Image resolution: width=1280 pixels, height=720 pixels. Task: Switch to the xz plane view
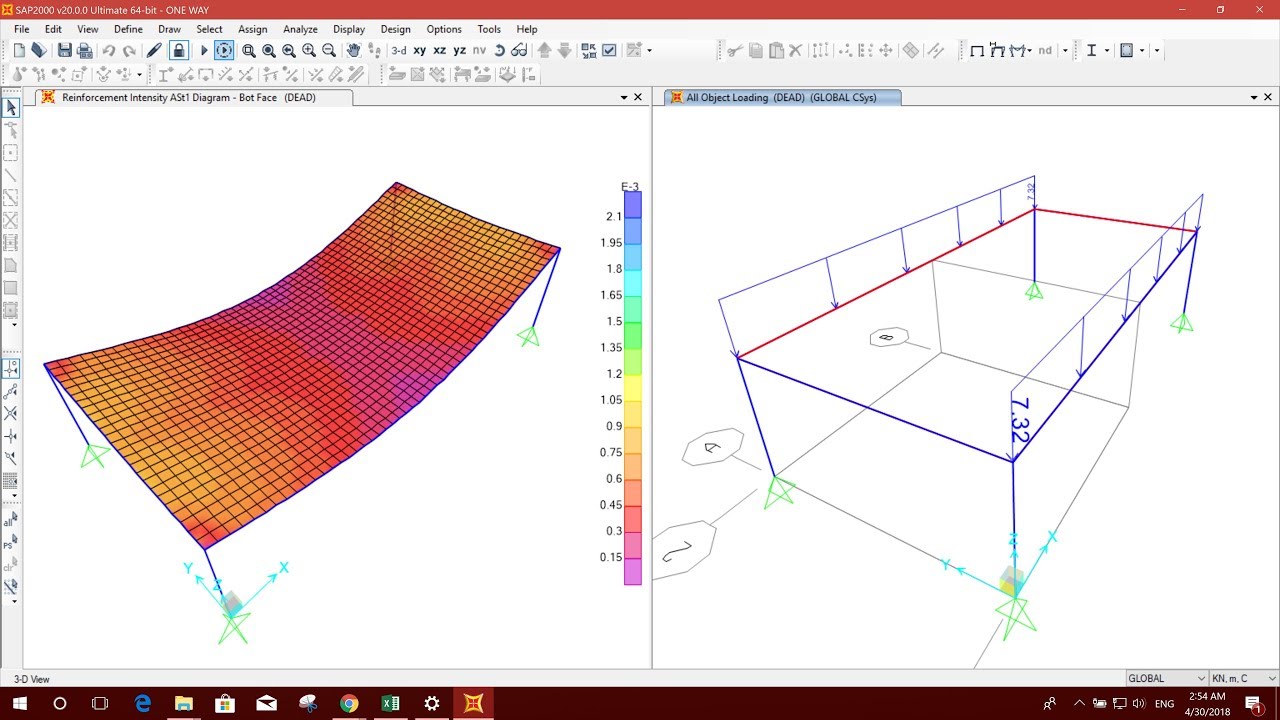(440, 50)
